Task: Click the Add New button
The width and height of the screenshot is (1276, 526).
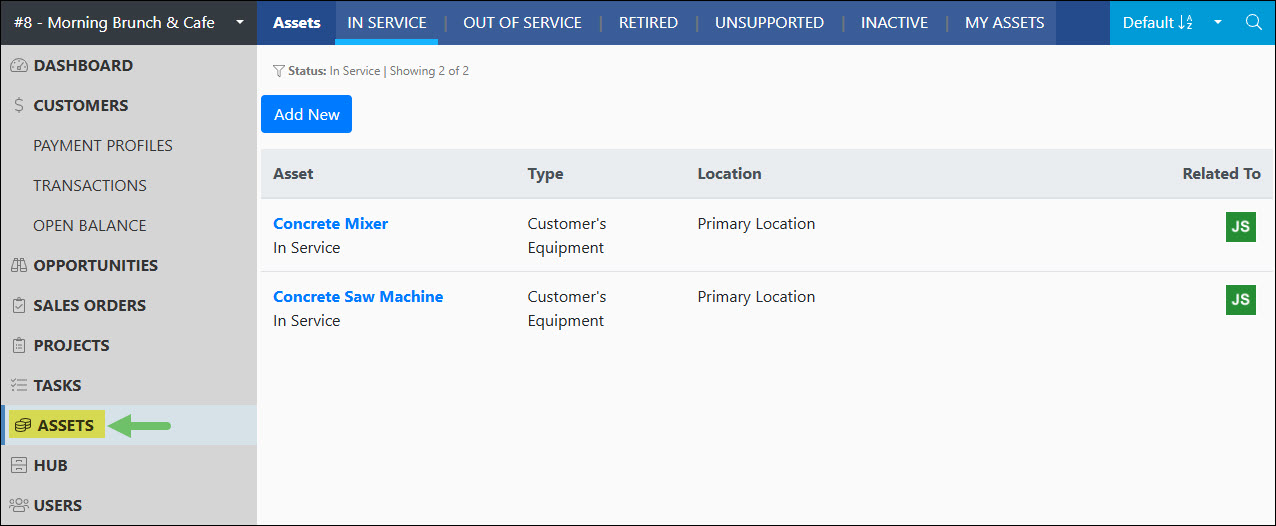Action: click(307, 114)
